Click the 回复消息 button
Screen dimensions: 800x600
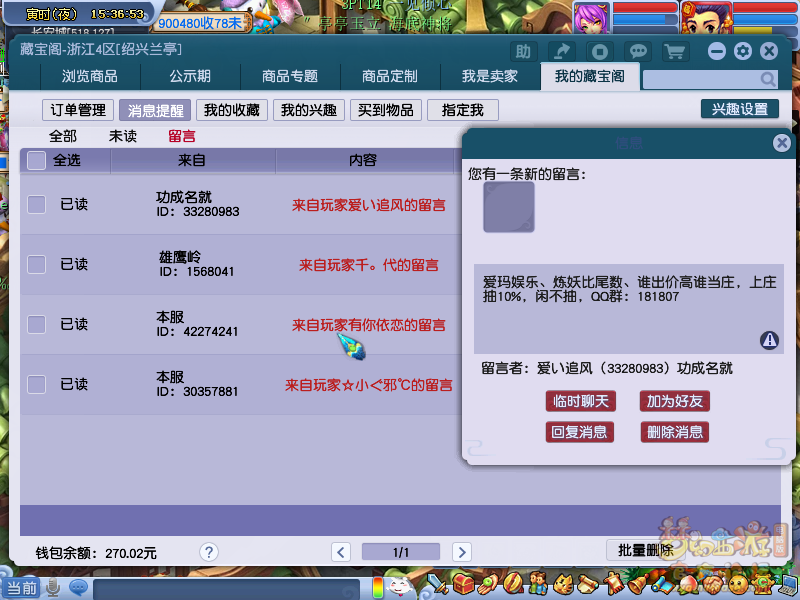[x=580, y=432]
